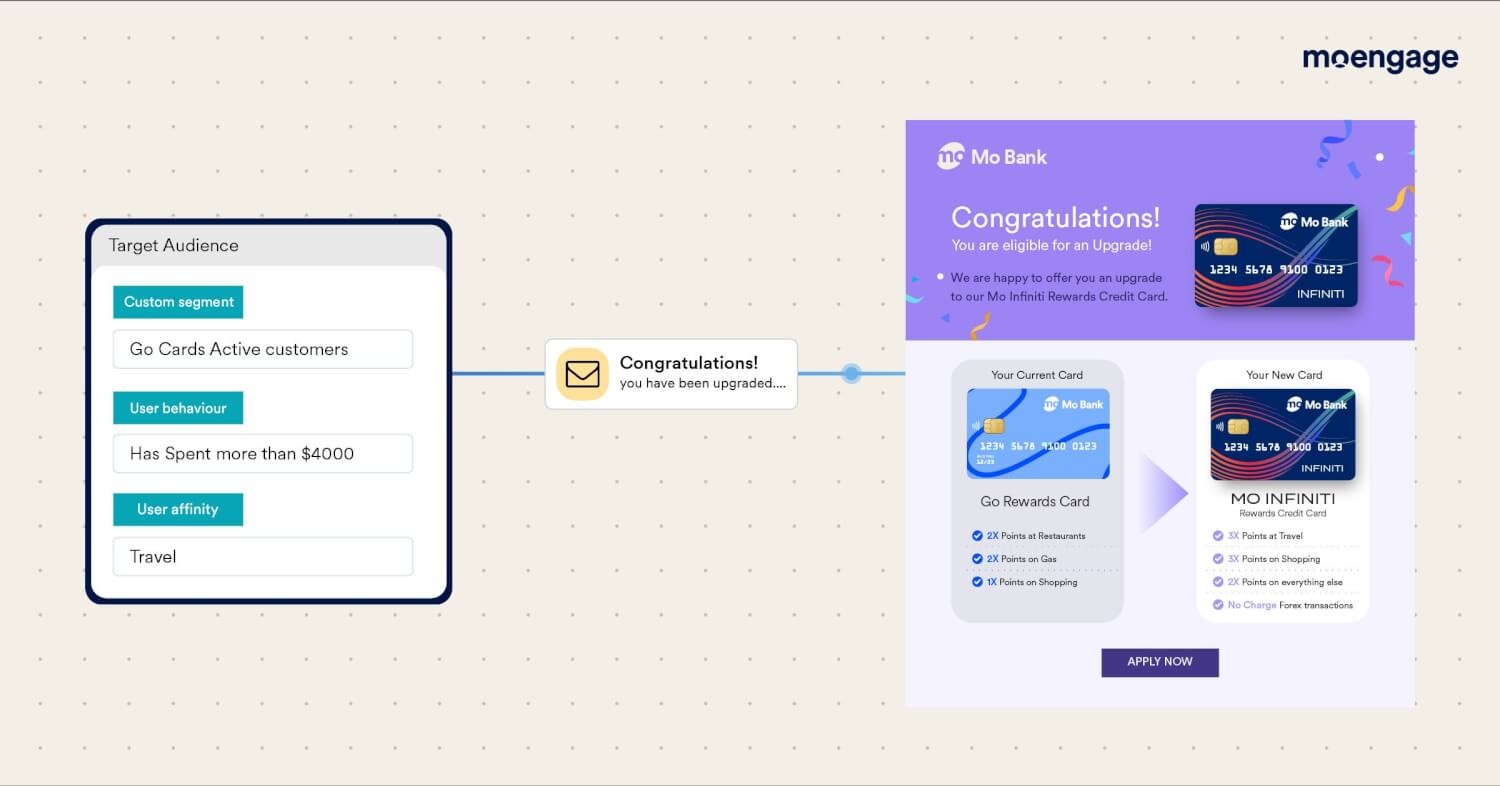Click the blue Go Rewards card image
This screenshot has height=786, width=1500.
pos(1038,433)
